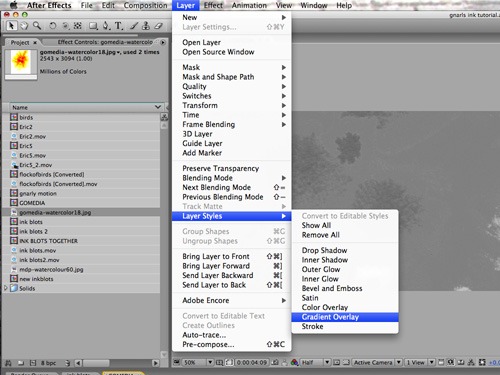This screenshot has width=500, height=375.
Task: Open the Half resolution dropdown
Action: click(315, 362)
